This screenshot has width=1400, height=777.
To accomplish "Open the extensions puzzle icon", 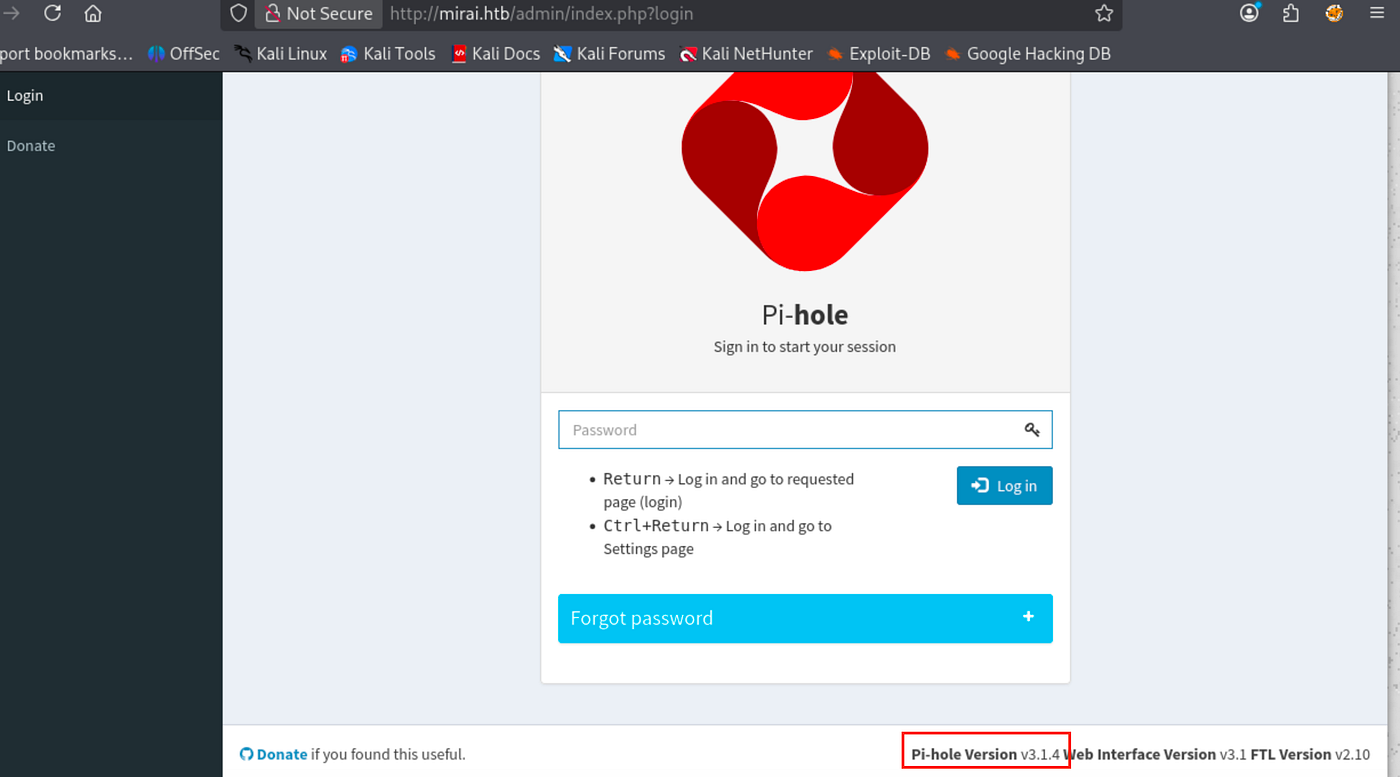I will [1291, 13].
